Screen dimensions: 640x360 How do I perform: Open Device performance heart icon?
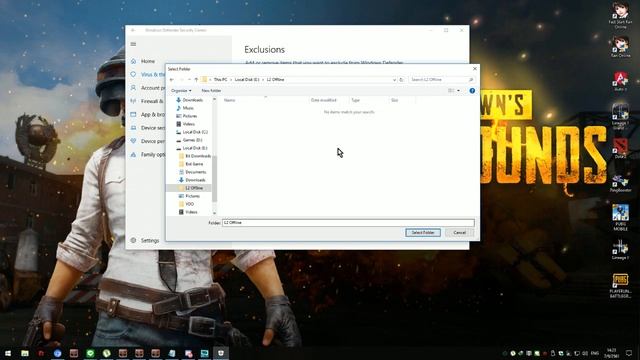tap(133, 141)
